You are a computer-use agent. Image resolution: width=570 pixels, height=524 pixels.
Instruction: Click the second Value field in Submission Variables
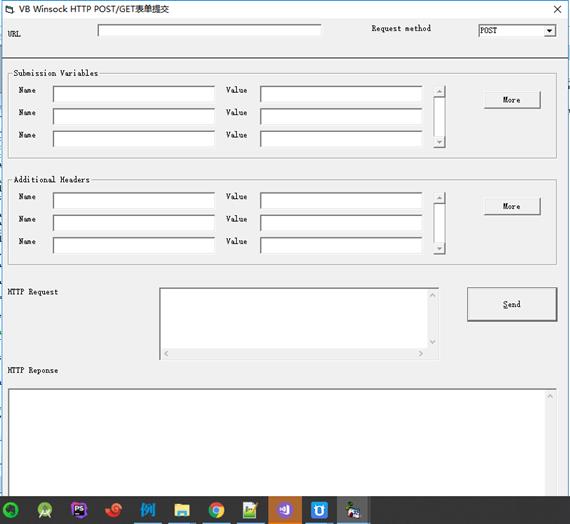coord(341,116)
